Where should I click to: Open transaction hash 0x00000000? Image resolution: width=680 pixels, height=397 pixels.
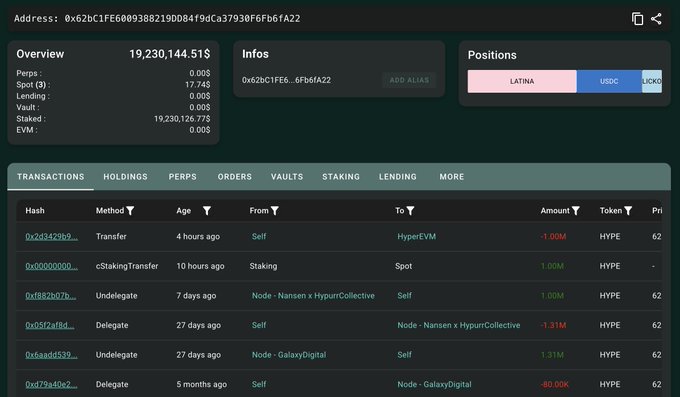[52, 266]
